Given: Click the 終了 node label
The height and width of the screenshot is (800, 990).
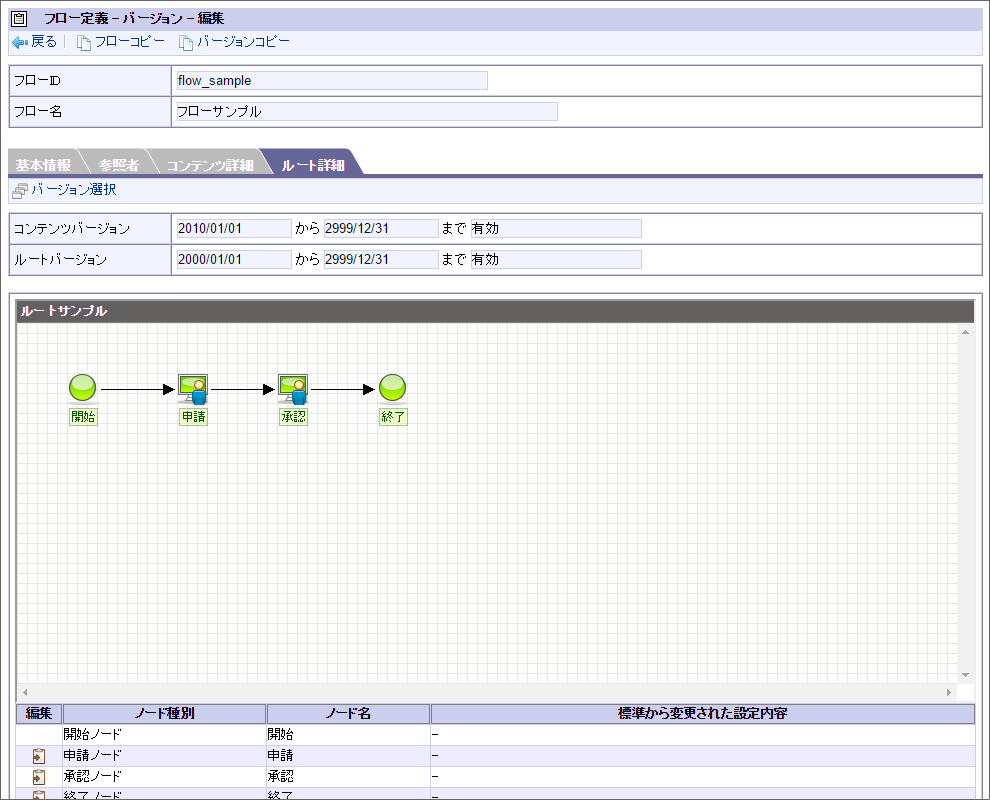Looking at the screenshot, I should (x=393, y=417).
